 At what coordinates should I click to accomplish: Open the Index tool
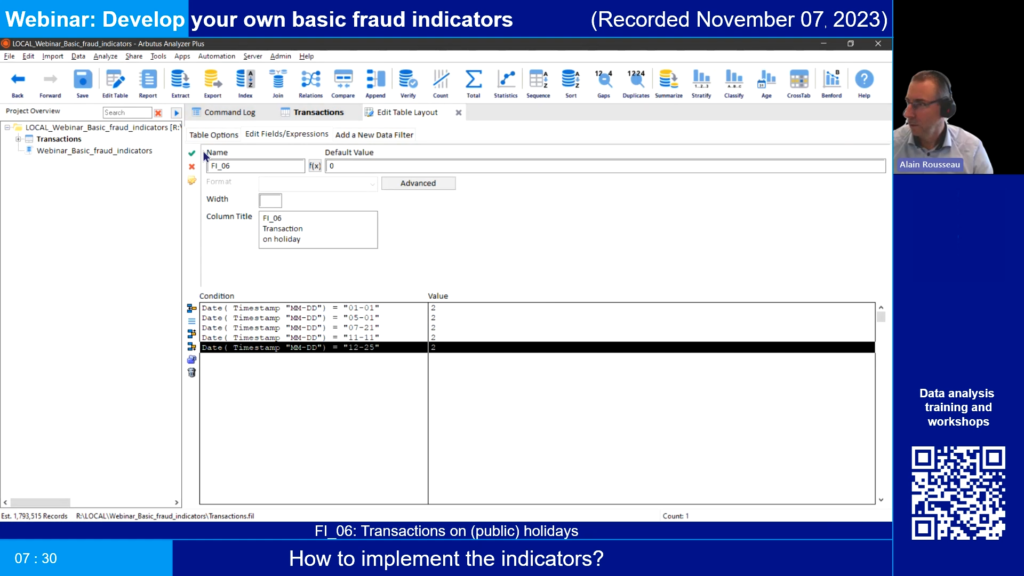245,84
